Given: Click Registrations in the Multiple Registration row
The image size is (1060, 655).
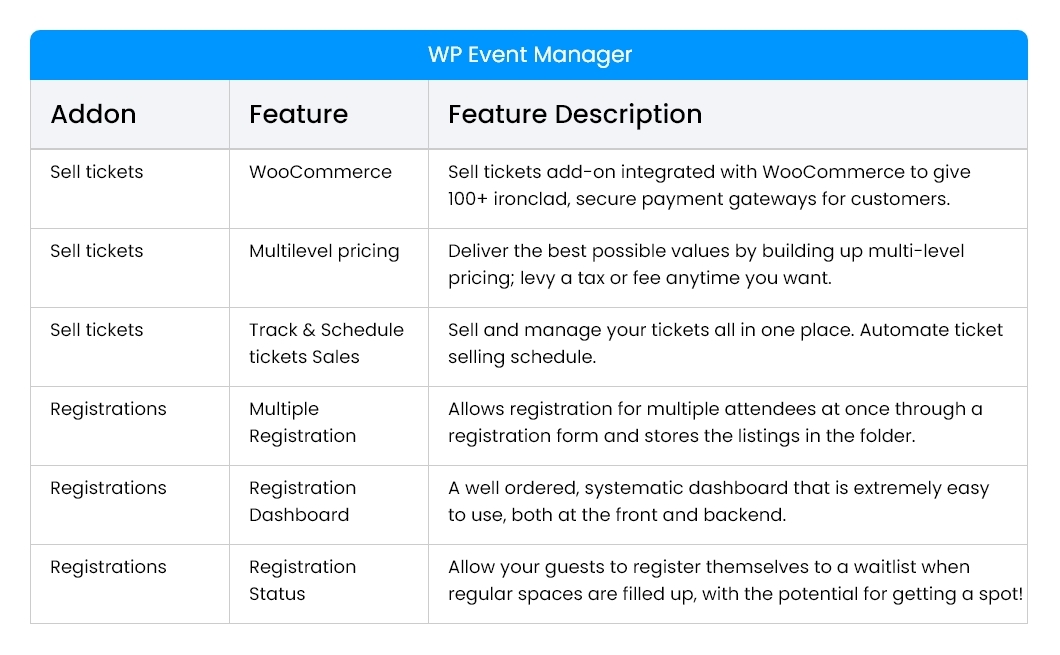Looking at the screenshot, I should pyautogui.click(x=108, y=410).
